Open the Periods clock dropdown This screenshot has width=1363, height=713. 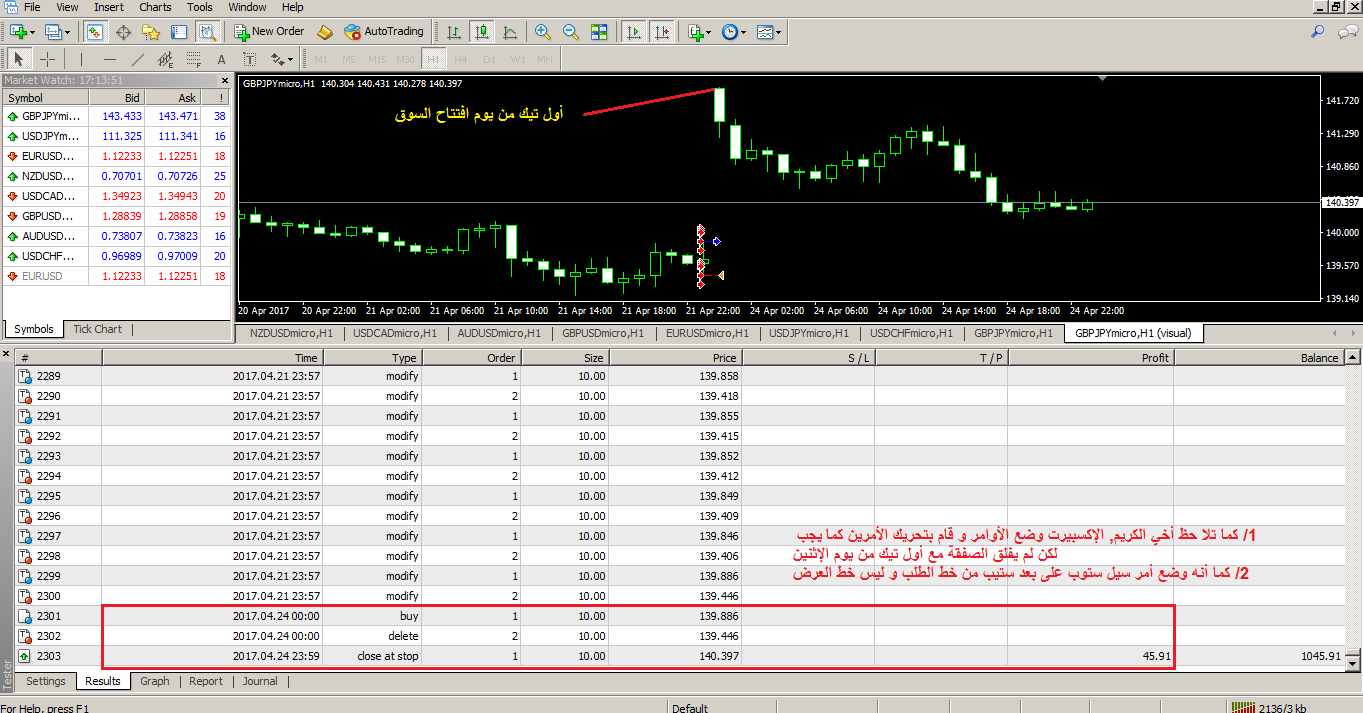pos(733,32)
